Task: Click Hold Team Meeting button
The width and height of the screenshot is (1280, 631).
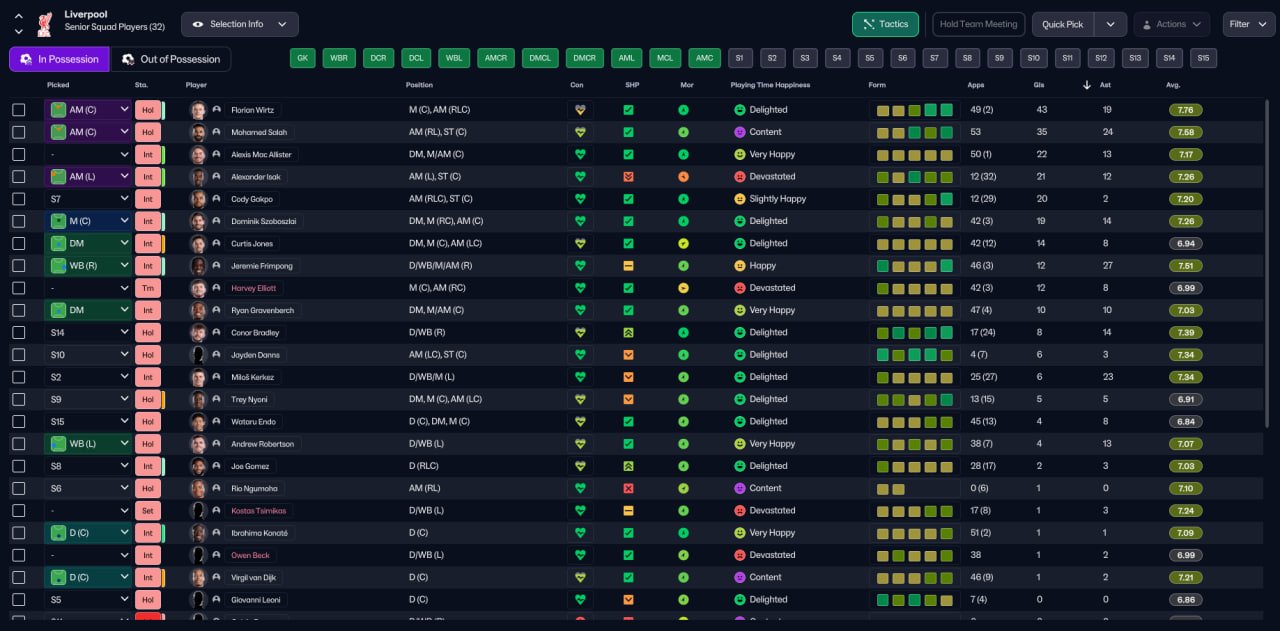Action: (978, 24)
